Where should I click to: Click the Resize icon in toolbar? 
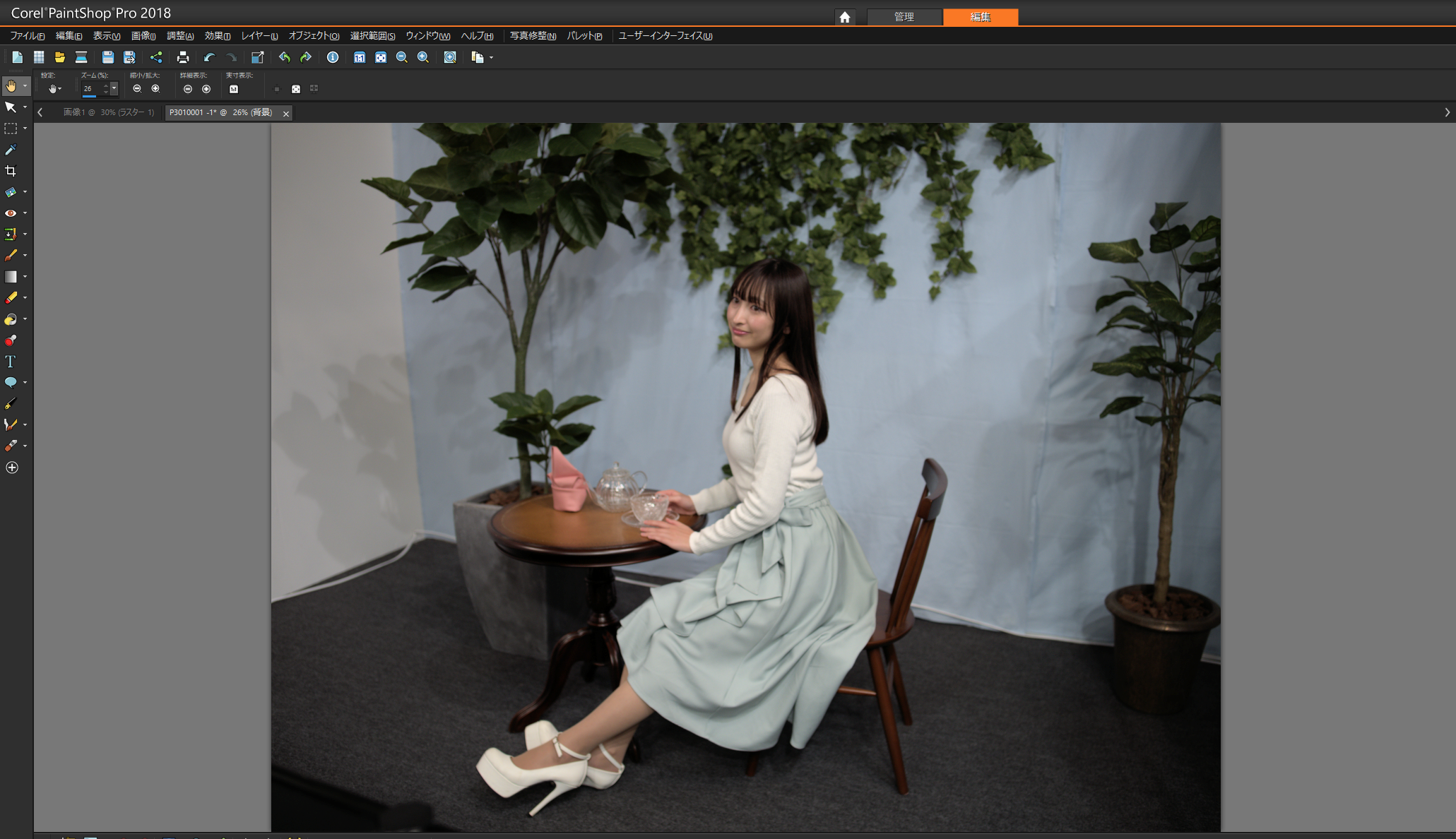pos(258,57)
